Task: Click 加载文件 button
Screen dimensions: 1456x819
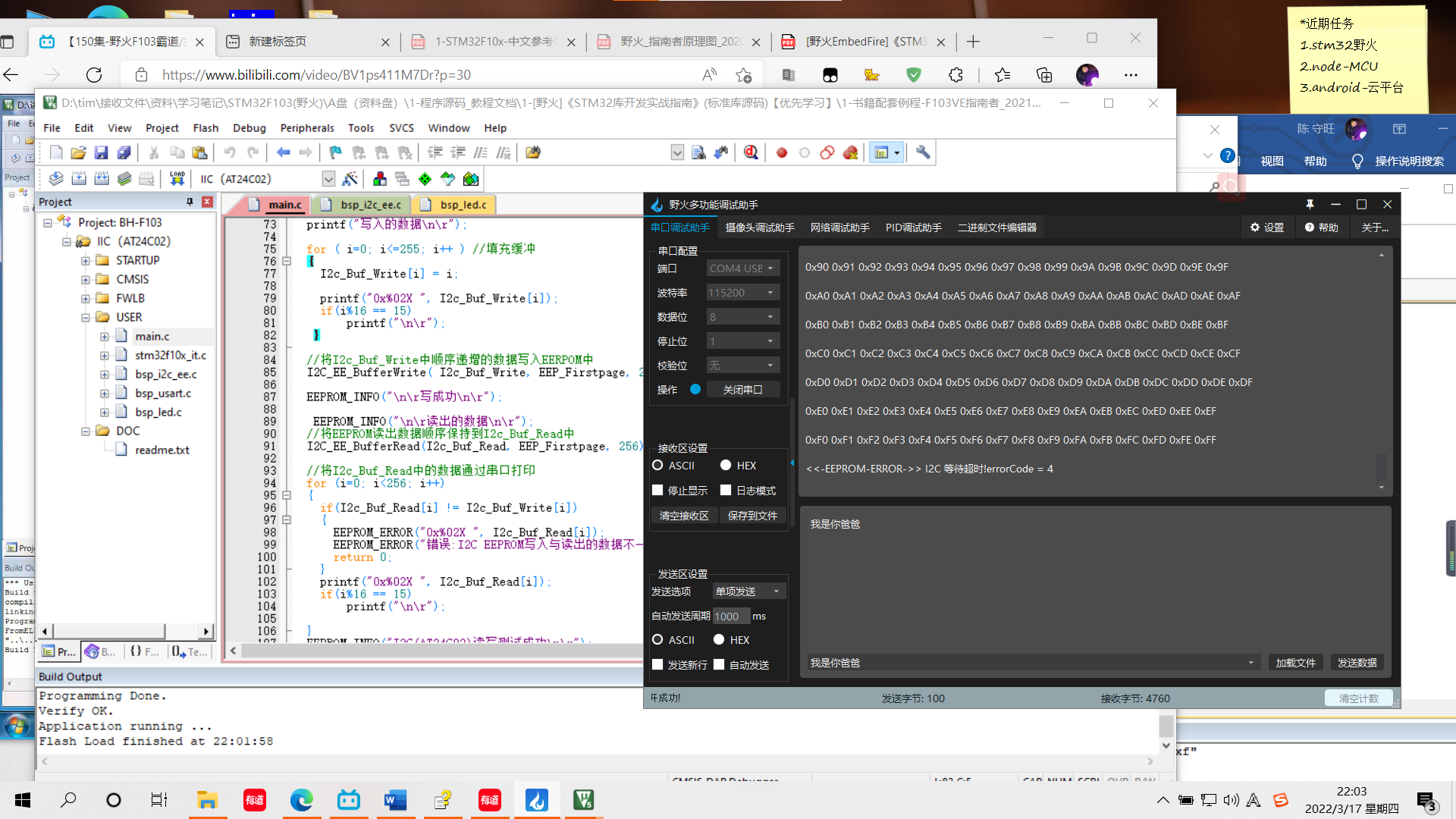Action: 1295,663
